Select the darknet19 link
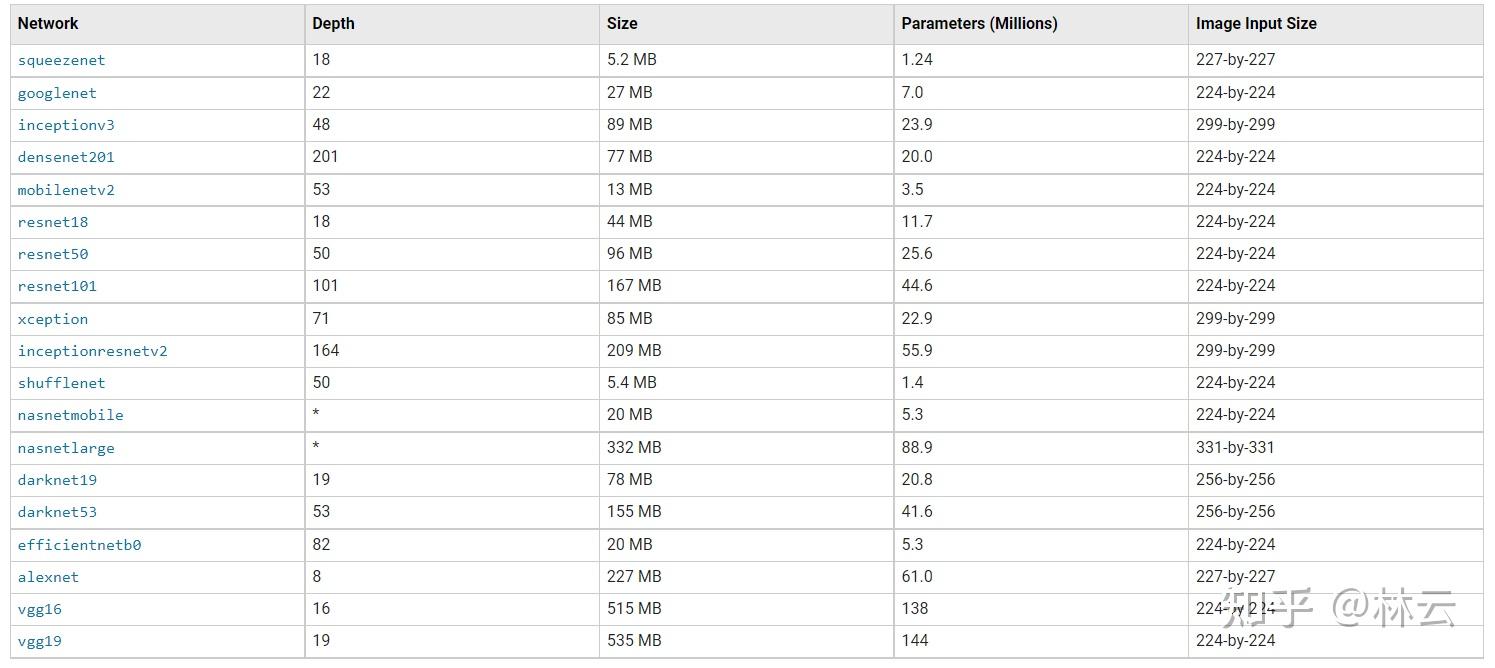Screen dimensions: 1495x668 point(57,480)
